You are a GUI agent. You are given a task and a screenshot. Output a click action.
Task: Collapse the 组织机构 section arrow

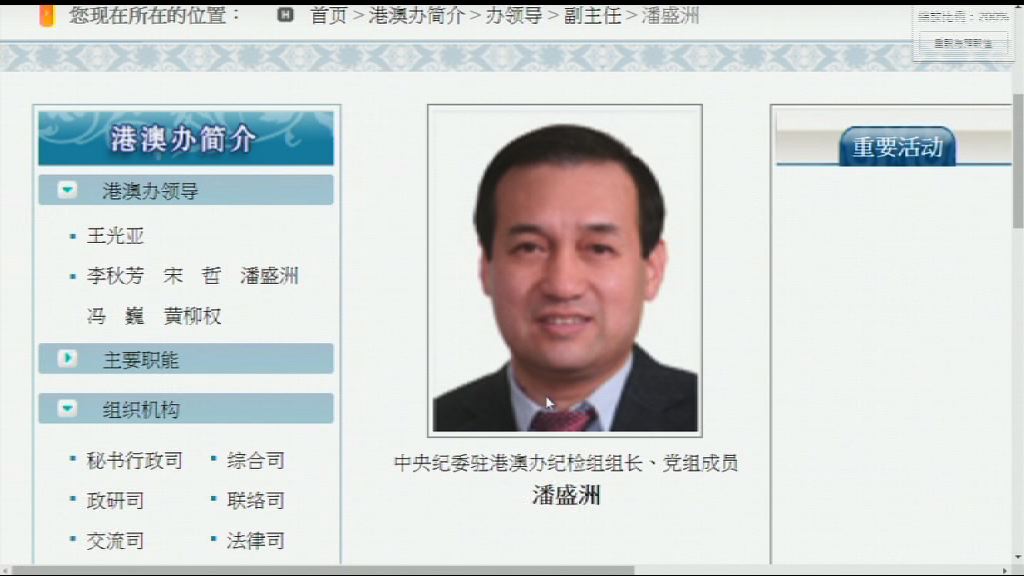click(x=66, y=408)
